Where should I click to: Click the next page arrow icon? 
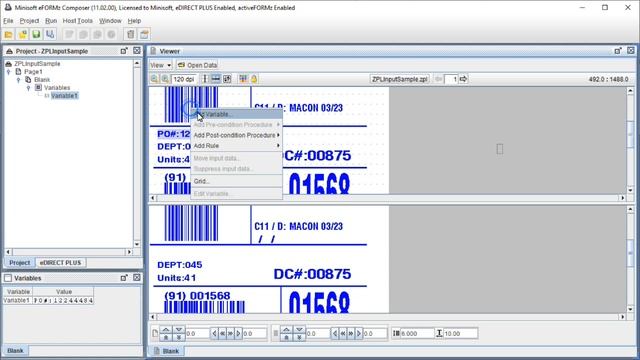pyautogui.click(x=463, y=79)
